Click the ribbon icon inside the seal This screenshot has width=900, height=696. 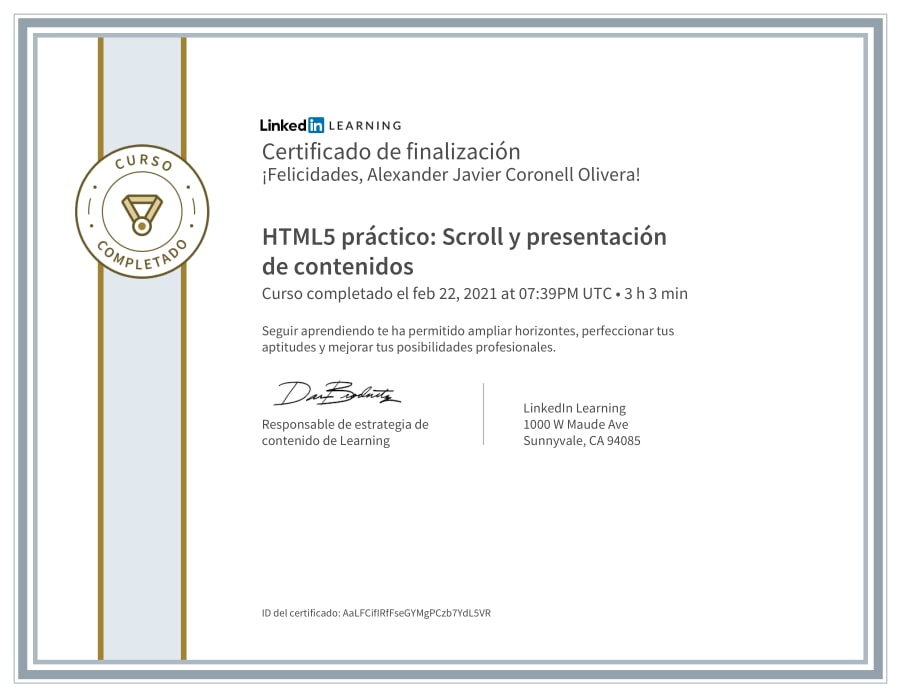tap(142, 200)
